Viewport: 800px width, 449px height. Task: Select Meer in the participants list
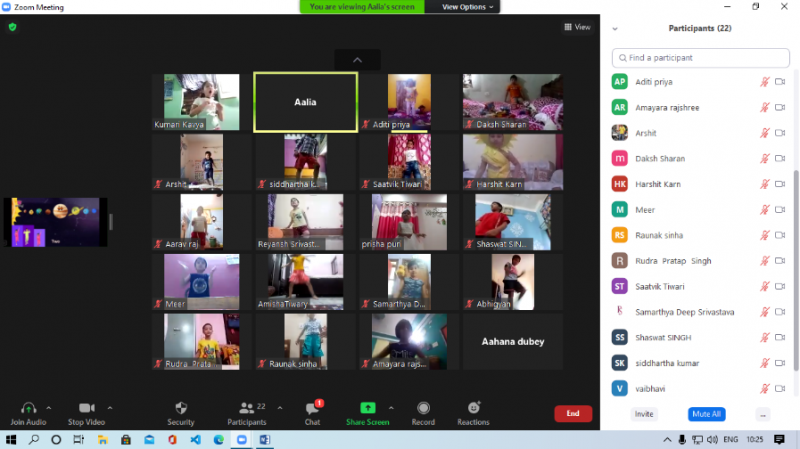coord(645,210)
